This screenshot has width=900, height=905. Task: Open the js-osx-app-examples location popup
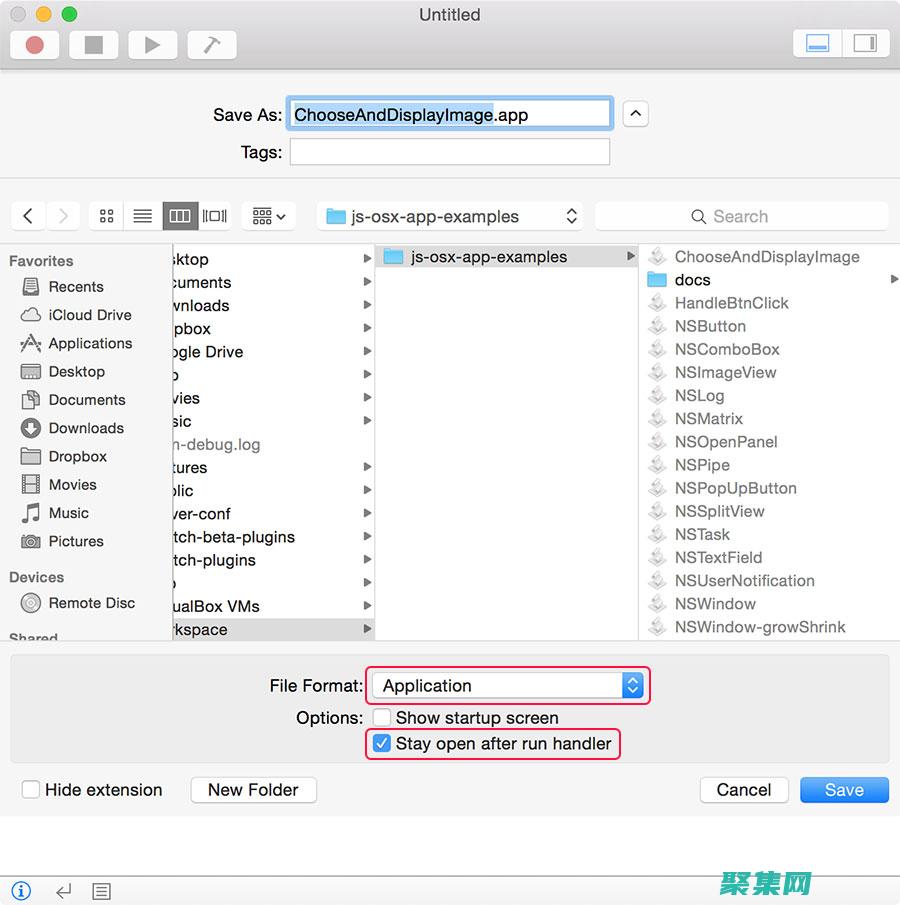tap(452, 216)
